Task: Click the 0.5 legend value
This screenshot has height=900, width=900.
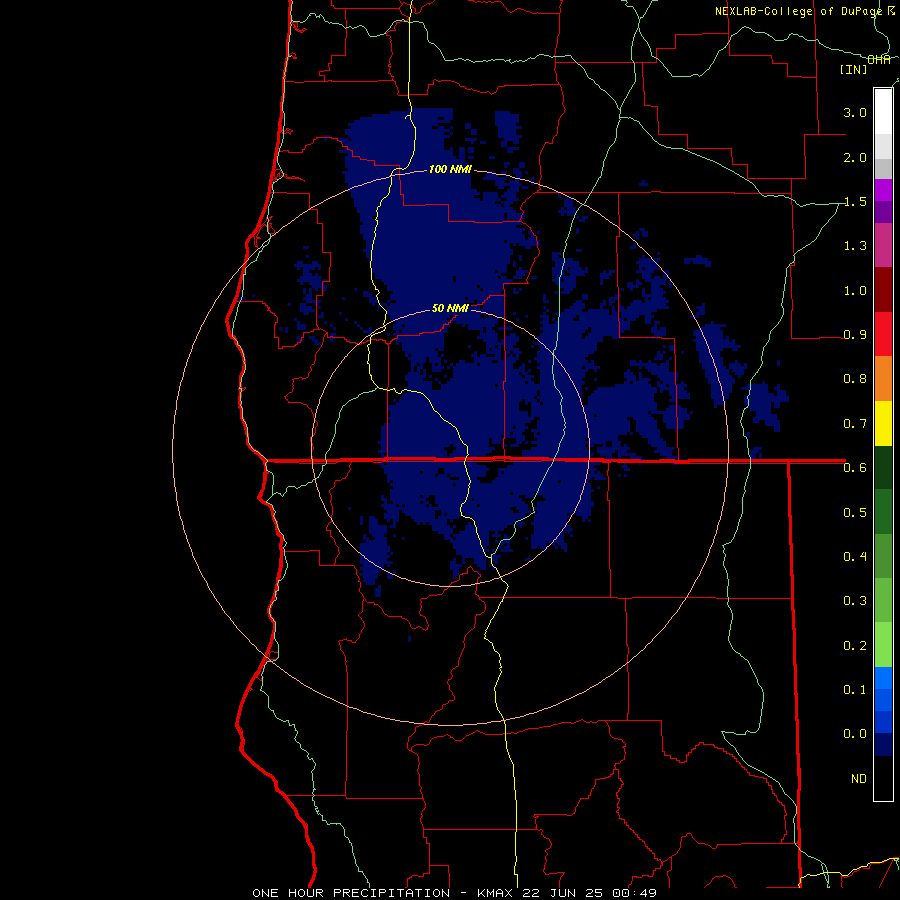Action: pyautogui.click(x=855, y=512)
